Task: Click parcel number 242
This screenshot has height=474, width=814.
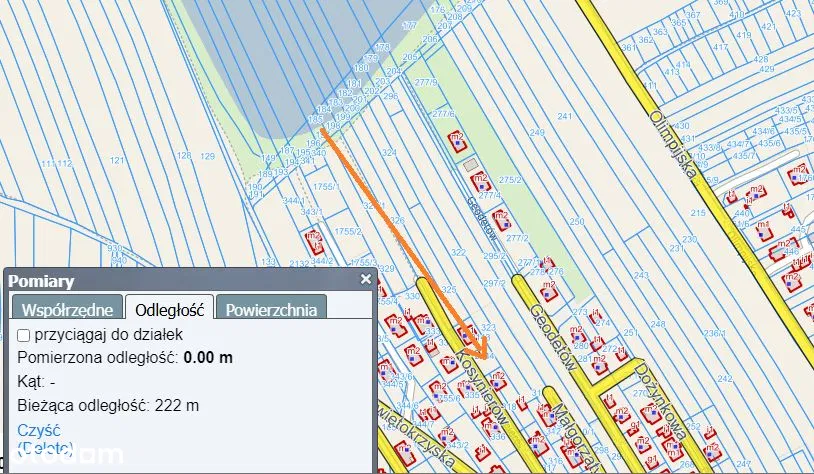Action: click(x=725, y=378)
